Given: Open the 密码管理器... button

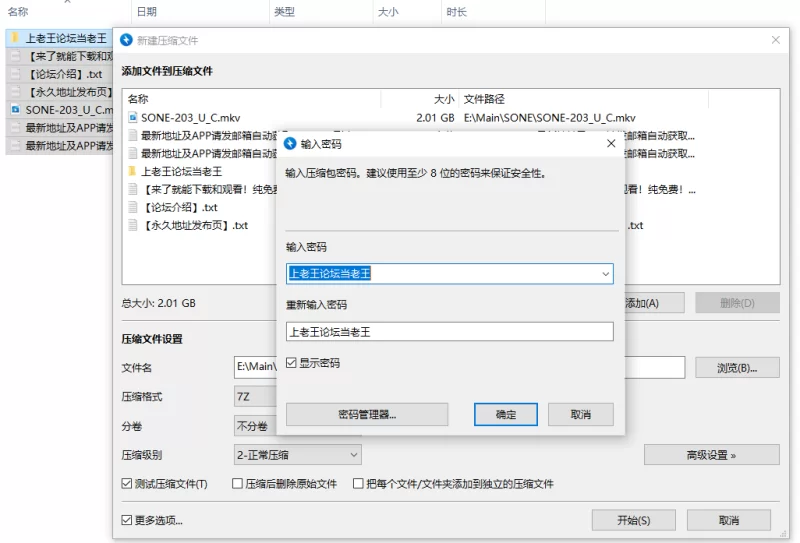Looking at the screenshot, I should pyautogui.click(x=367, y=414).
